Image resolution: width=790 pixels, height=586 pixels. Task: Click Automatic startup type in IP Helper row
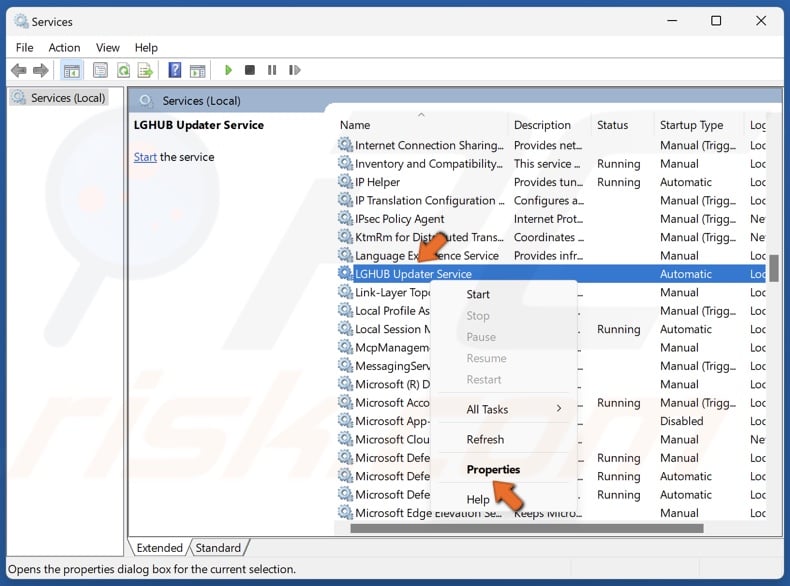[x=686, y=182]
